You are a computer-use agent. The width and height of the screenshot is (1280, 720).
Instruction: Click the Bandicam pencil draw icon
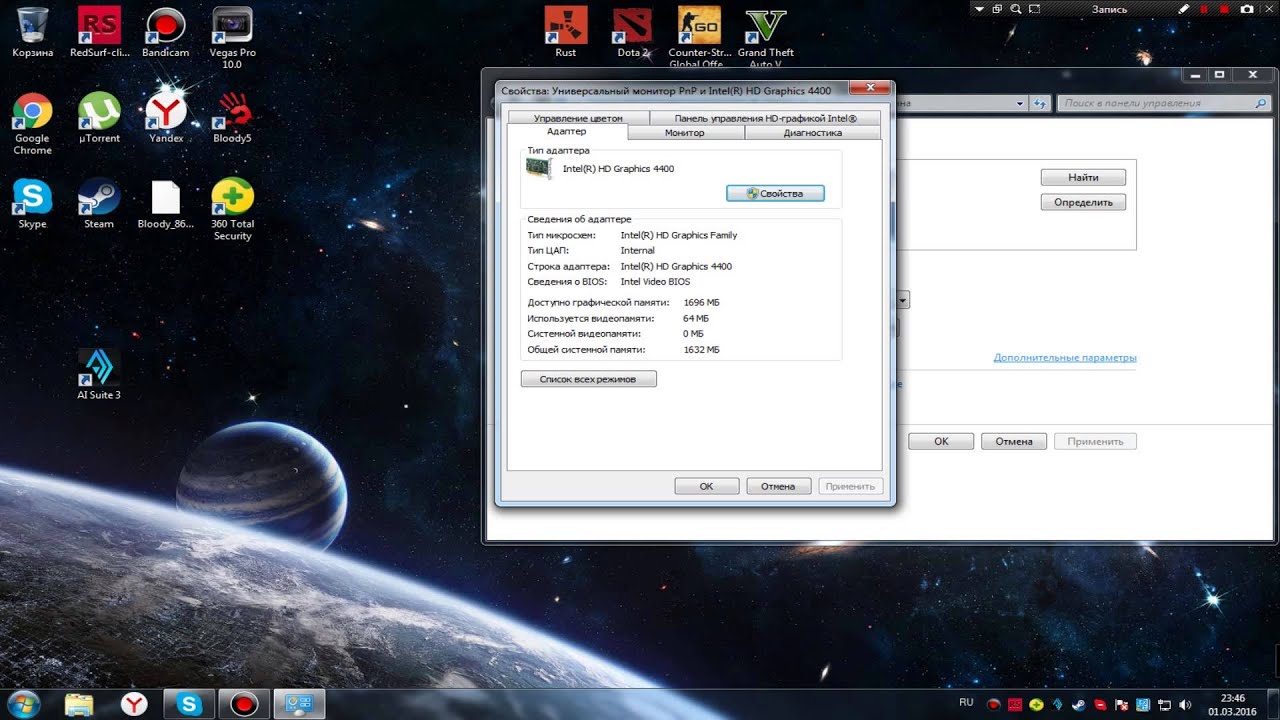click(1184, 9)
